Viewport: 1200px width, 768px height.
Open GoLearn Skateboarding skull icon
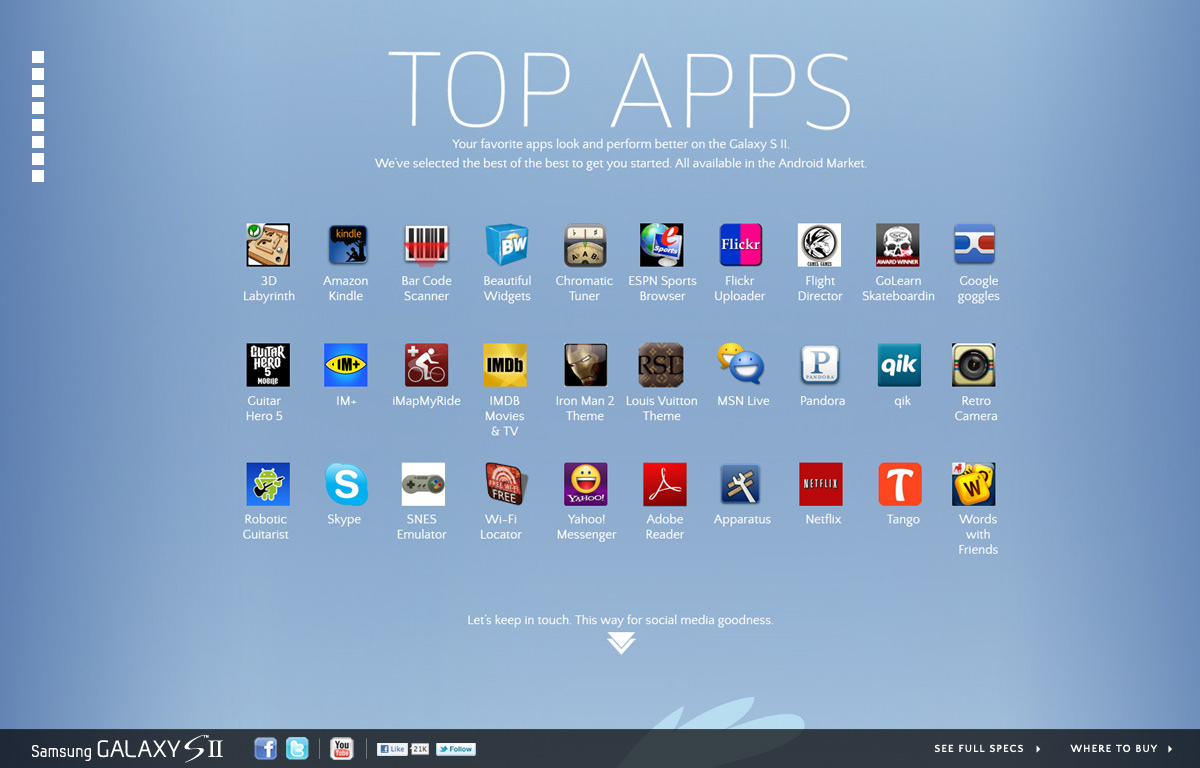click(898, 245)
